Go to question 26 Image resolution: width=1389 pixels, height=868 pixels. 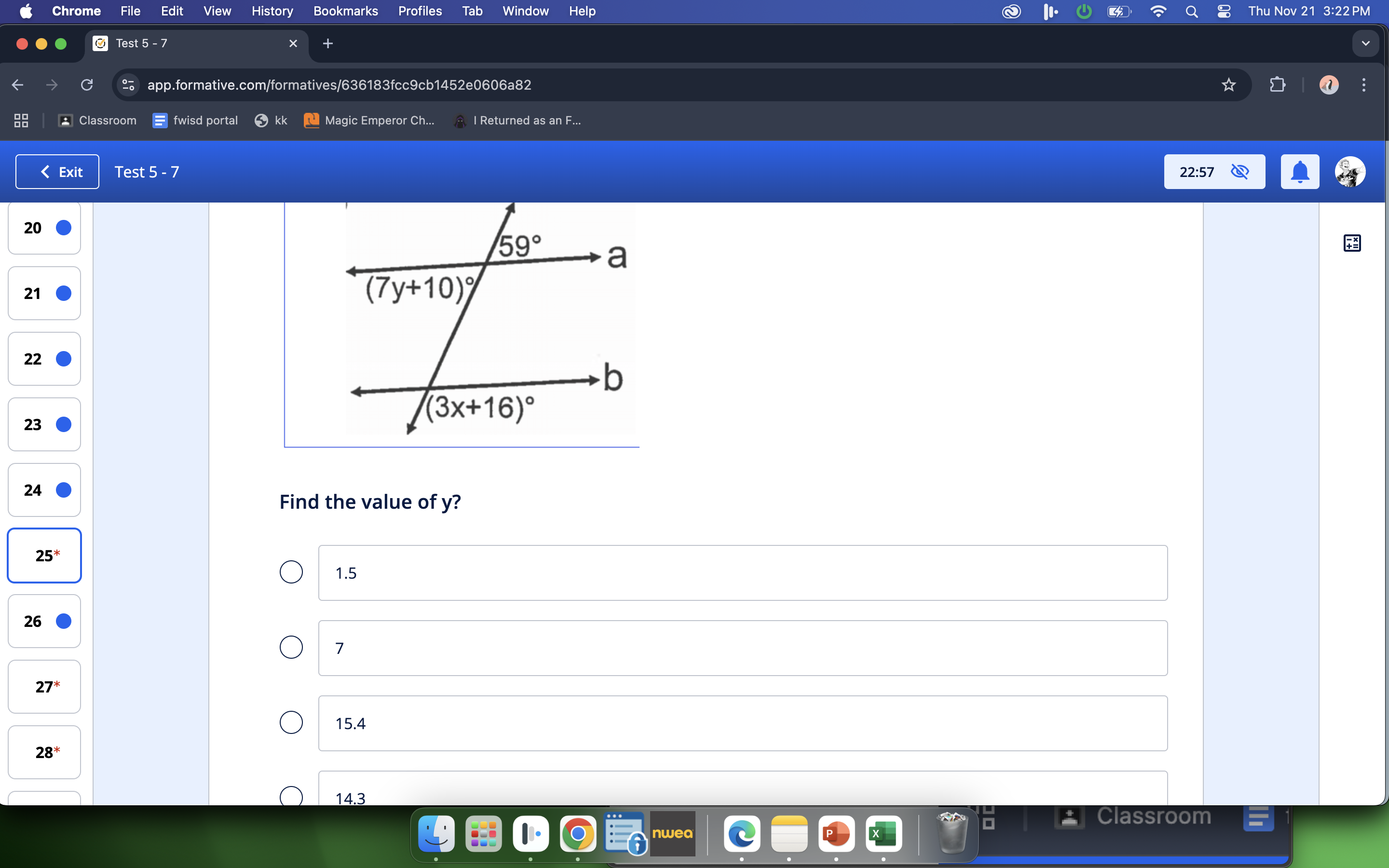tap(44, 621)
